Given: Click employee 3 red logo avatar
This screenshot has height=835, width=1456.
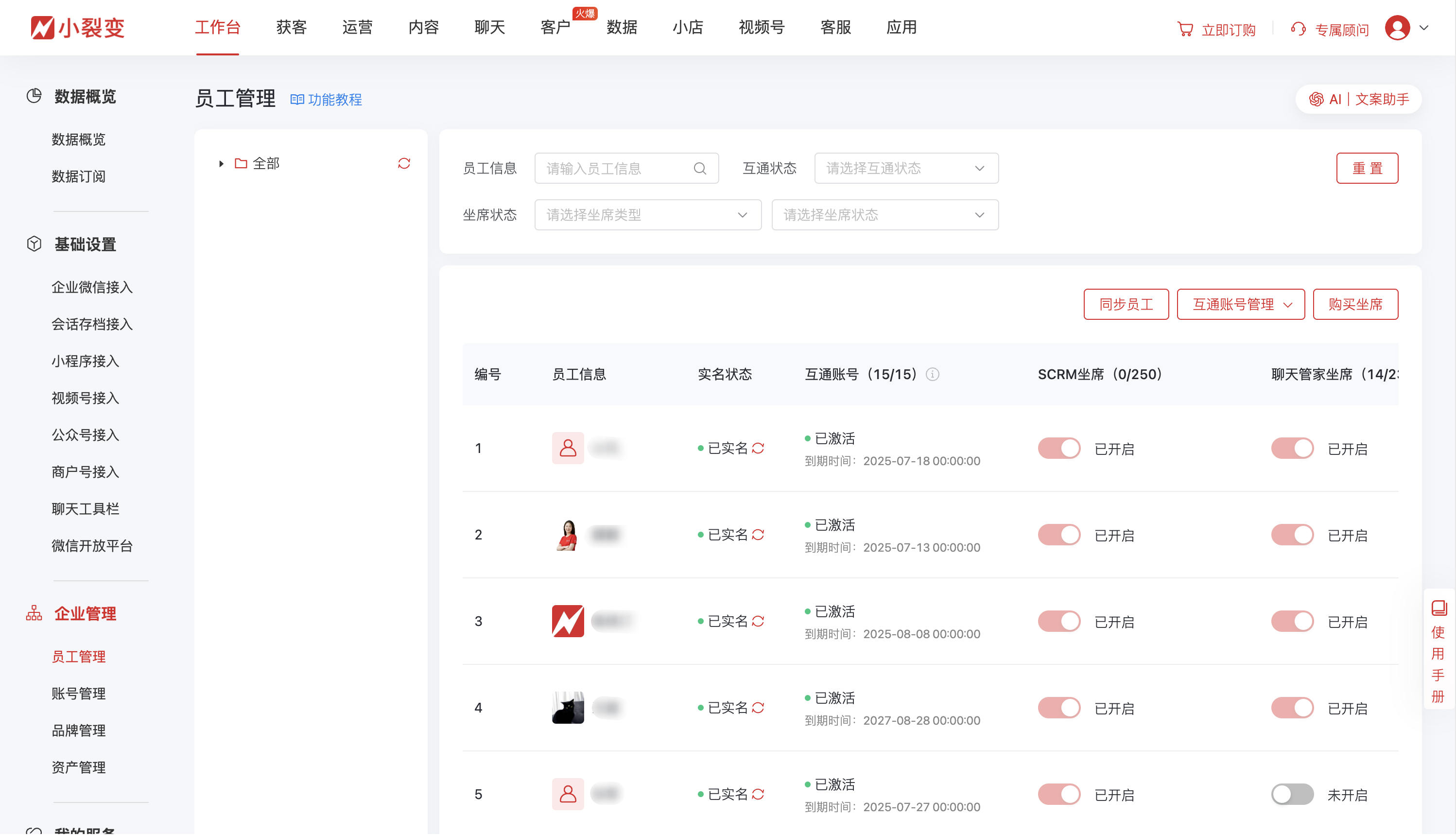Looking at the screenshot, I should pos(568,621).
